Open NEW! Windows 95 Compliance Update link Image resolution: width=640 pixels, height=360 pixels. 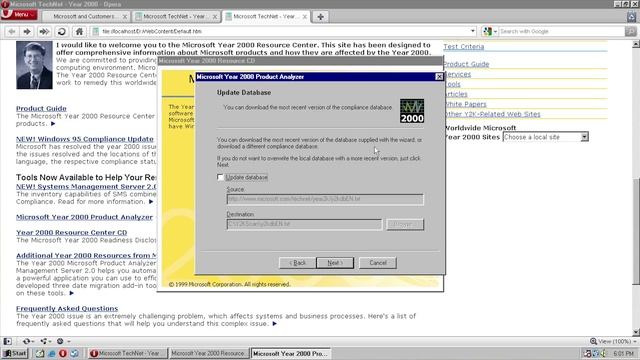click(84, 139)
